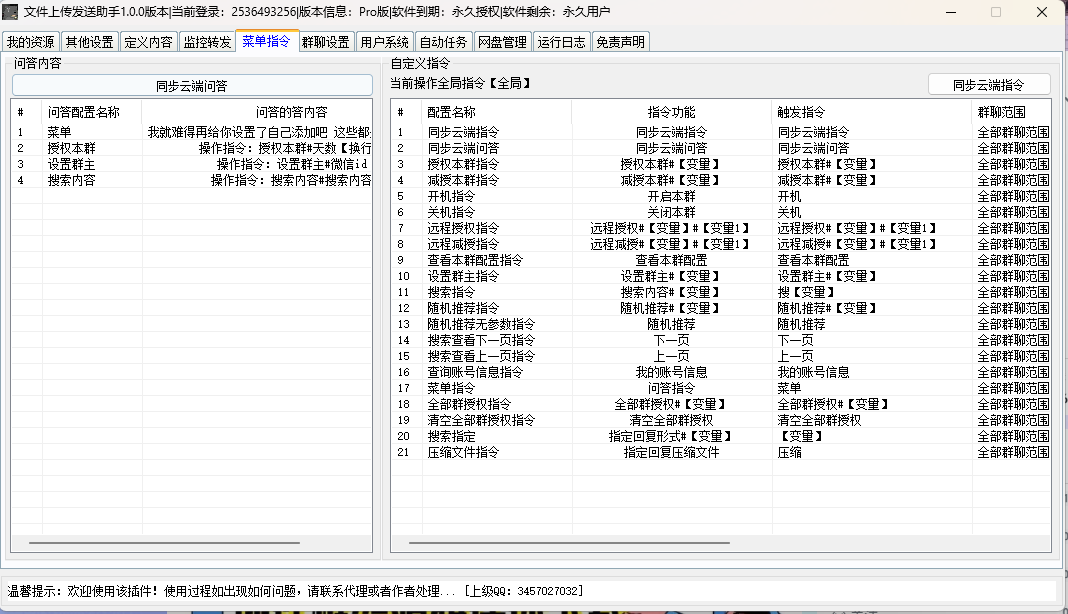Screen dimensions: 1068x614
Task: Switch to the 网盘管理 tab
Action: 502,42
